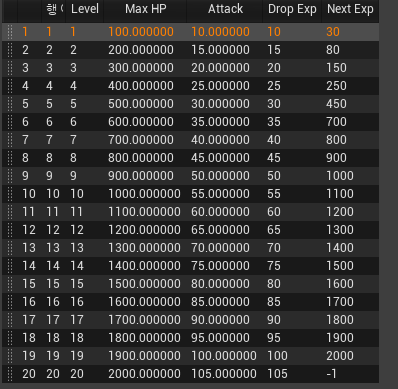Select the Attack cell 60.000000
This screenshot has width=398, height=389.
[x=220, y=212]
